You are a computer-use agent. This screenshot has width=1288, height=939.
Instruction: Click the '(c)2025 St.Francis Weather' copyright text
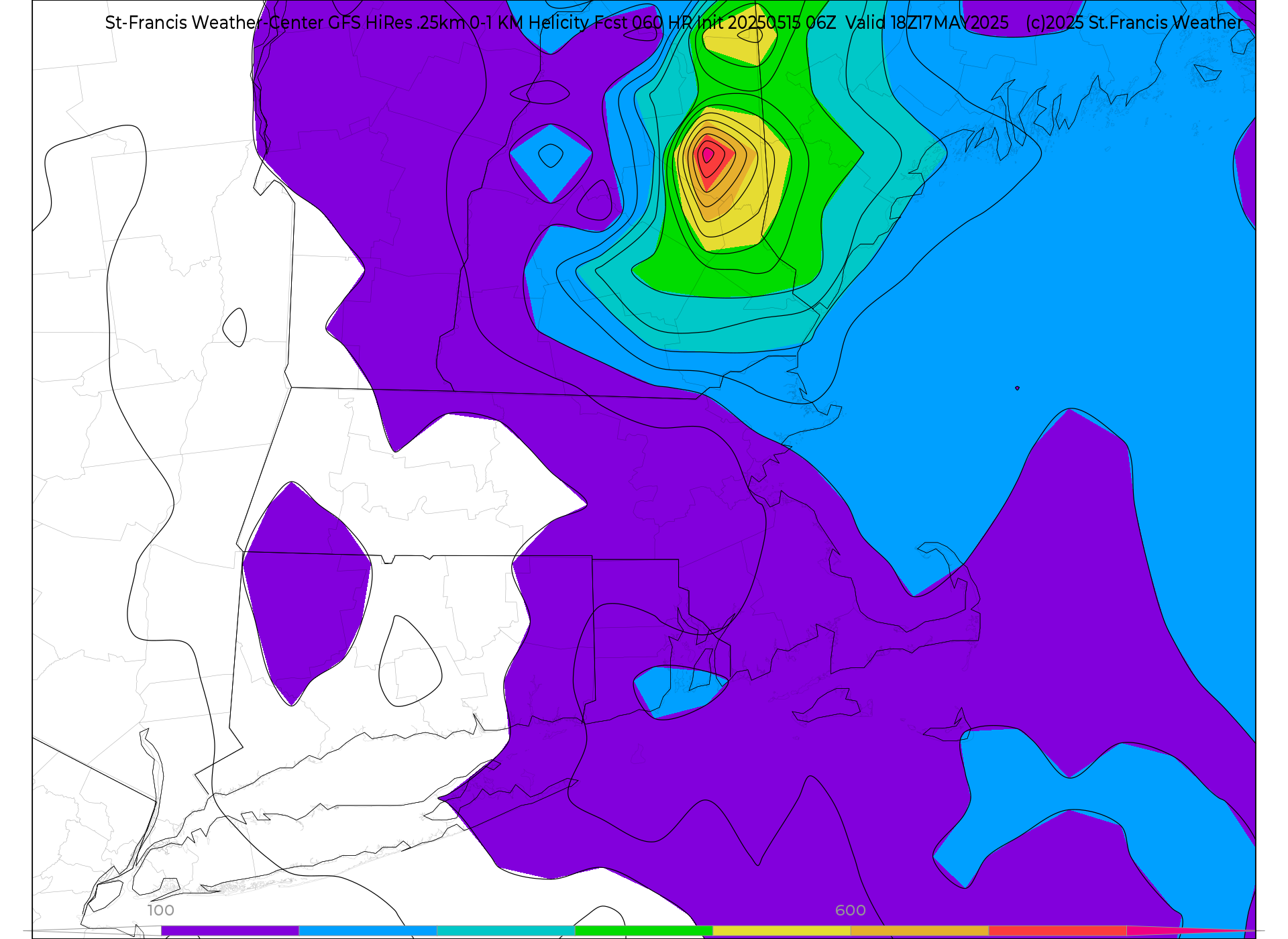[x=1134, y=23]
